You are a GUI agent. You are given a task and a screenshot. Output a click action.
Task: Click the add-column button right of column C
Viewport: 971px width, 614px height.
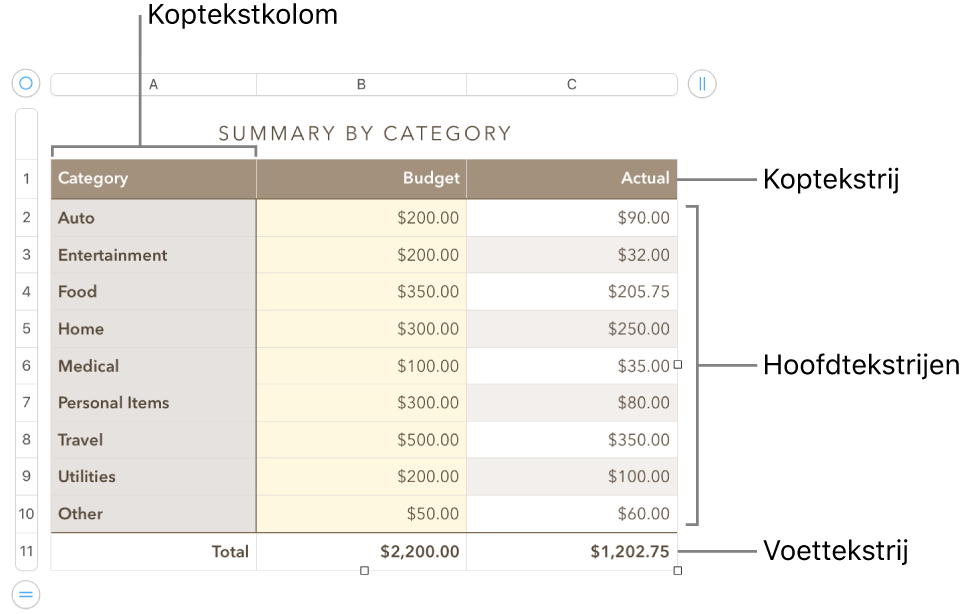point(701,84)
